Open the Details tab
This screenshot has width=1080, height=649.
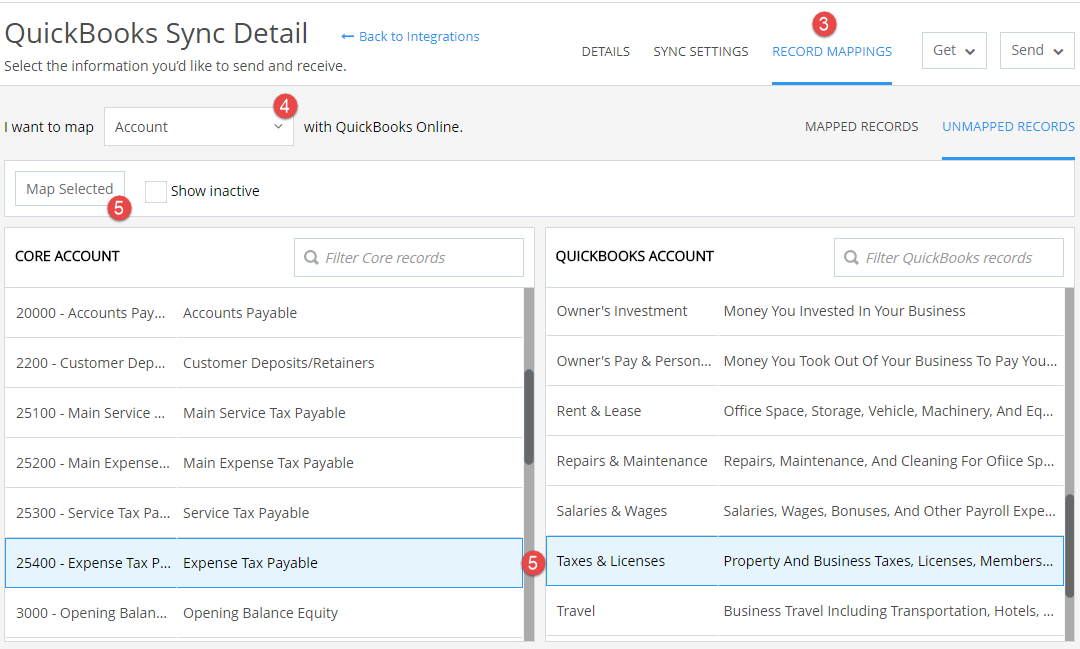[605, 52]
